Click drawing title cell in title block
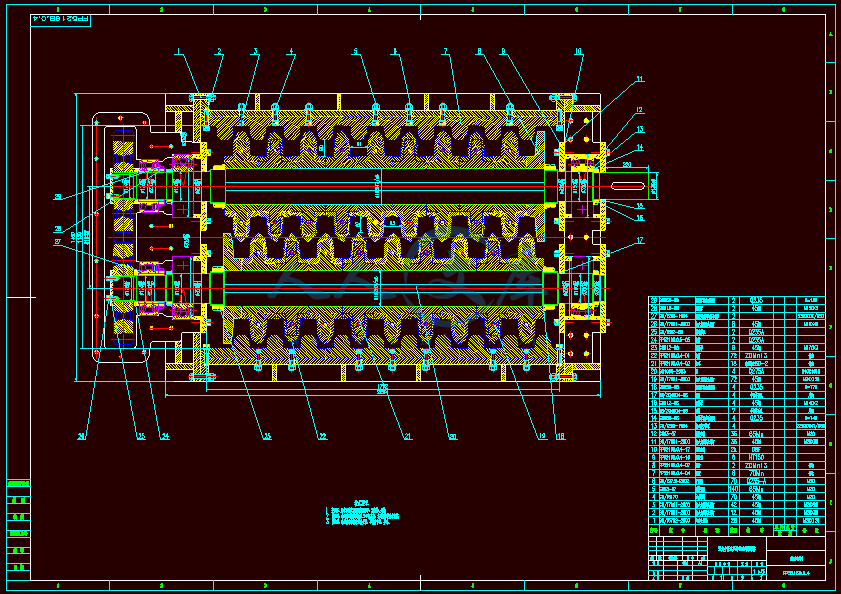The height and width of the screenshot is (594, 841). tap(736, 548)
